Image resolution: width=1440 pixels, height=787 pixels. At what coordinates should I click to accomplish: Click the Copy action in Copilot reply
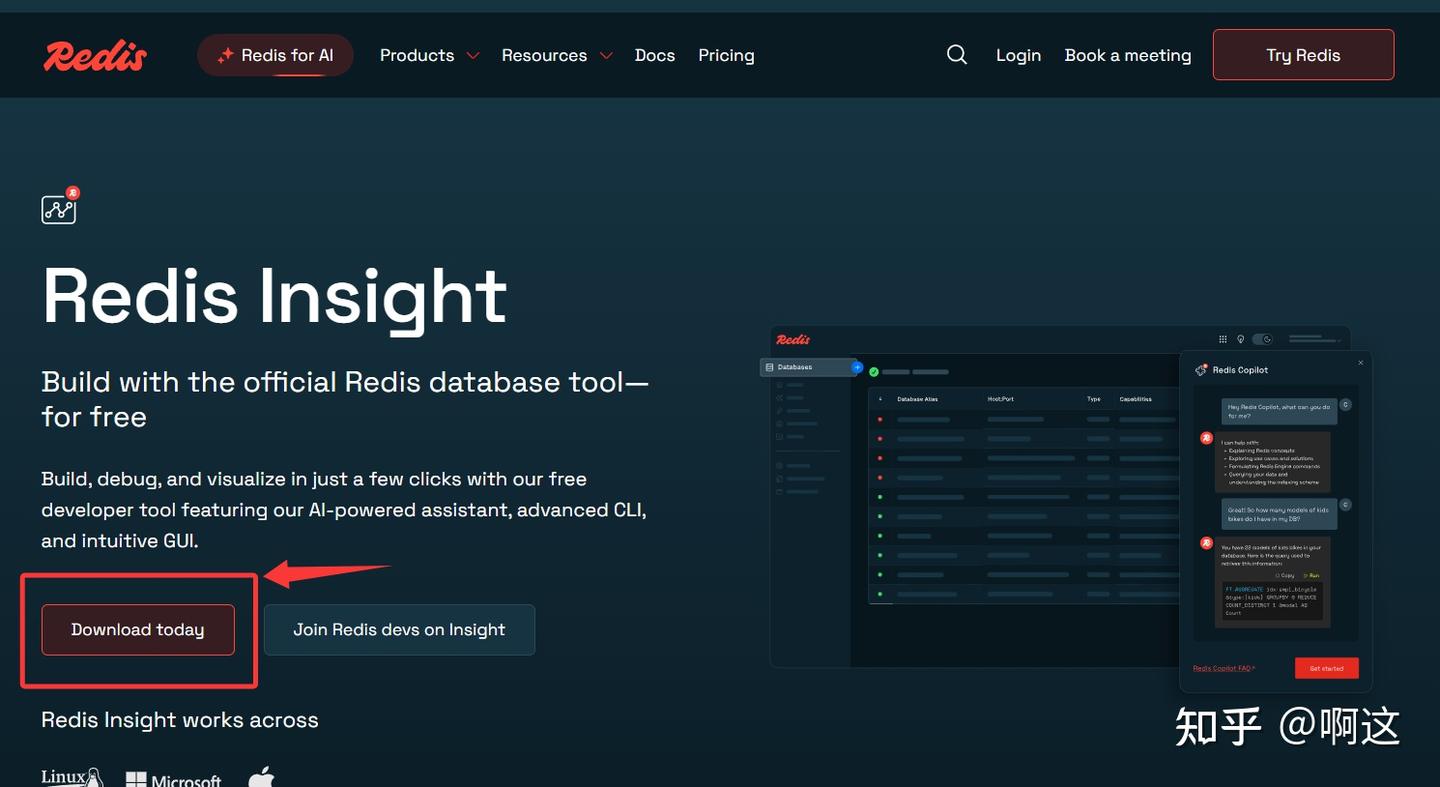coord(1285,575)
